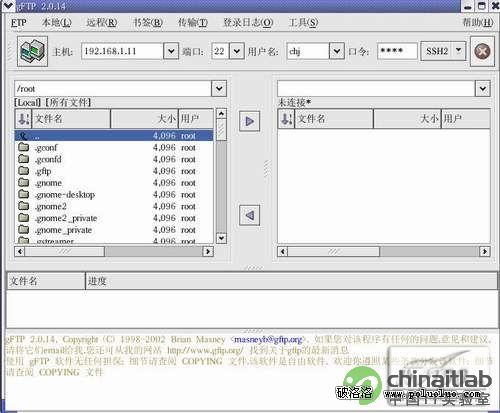Click the http://www.gftp.org/ text in log

pyautogui.click(x=205, y=350)
